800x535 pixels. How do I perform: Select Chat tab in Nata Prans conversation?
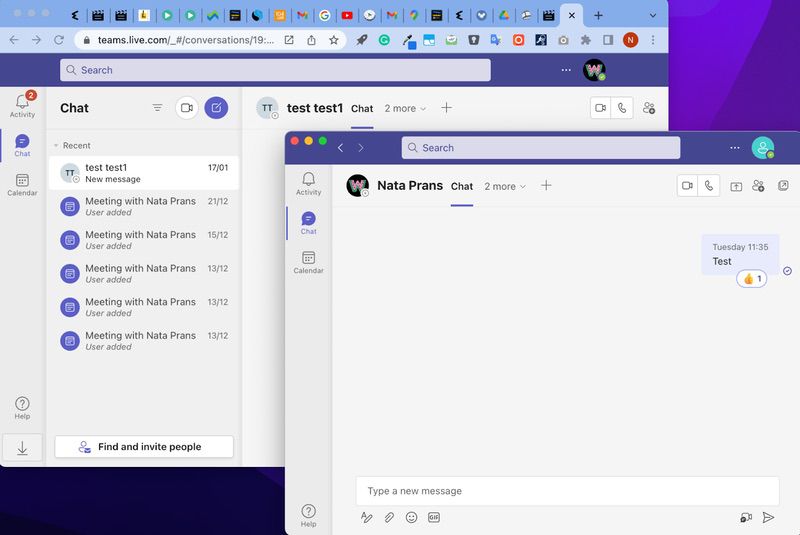[462, 187]
